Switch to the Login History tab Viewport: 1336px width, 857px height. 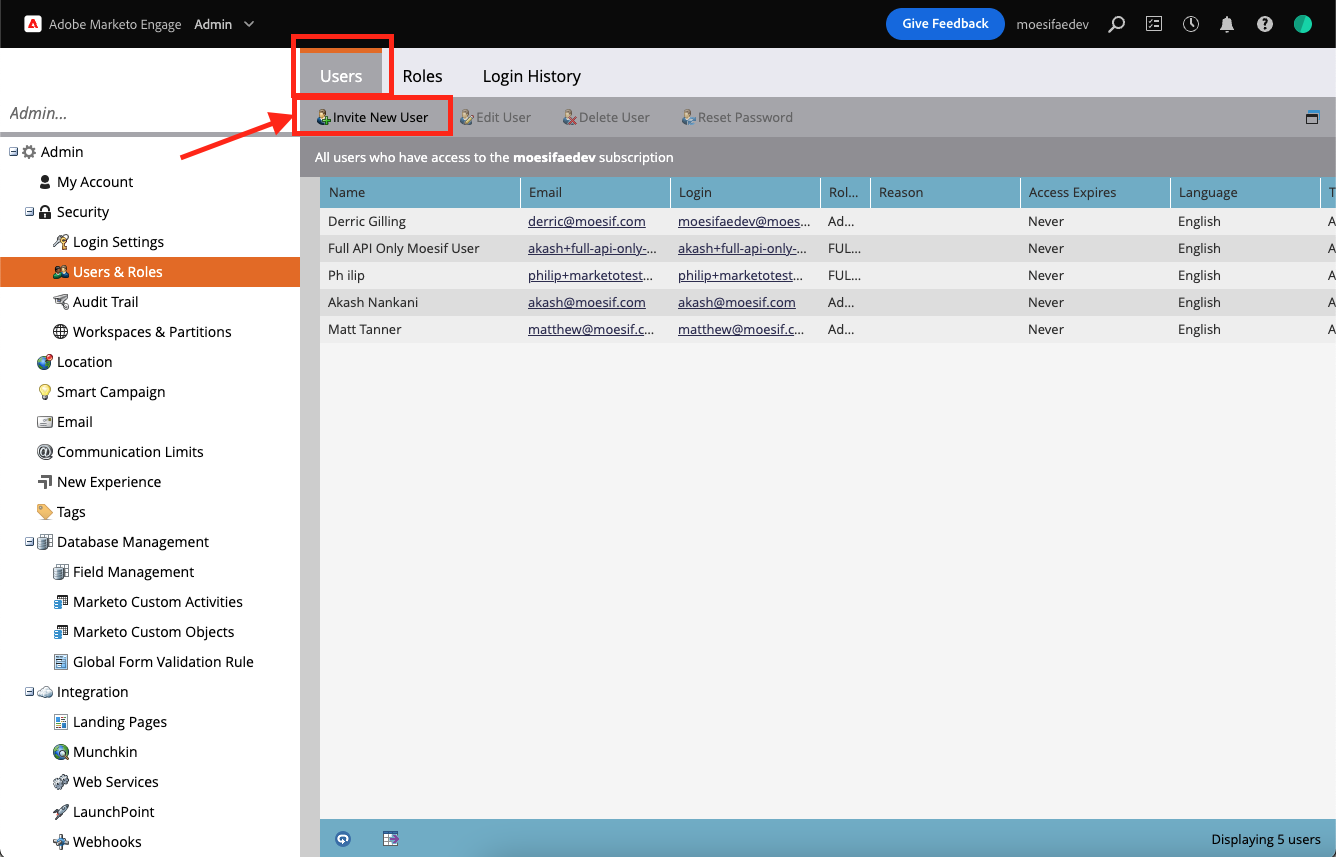[531, 76]
